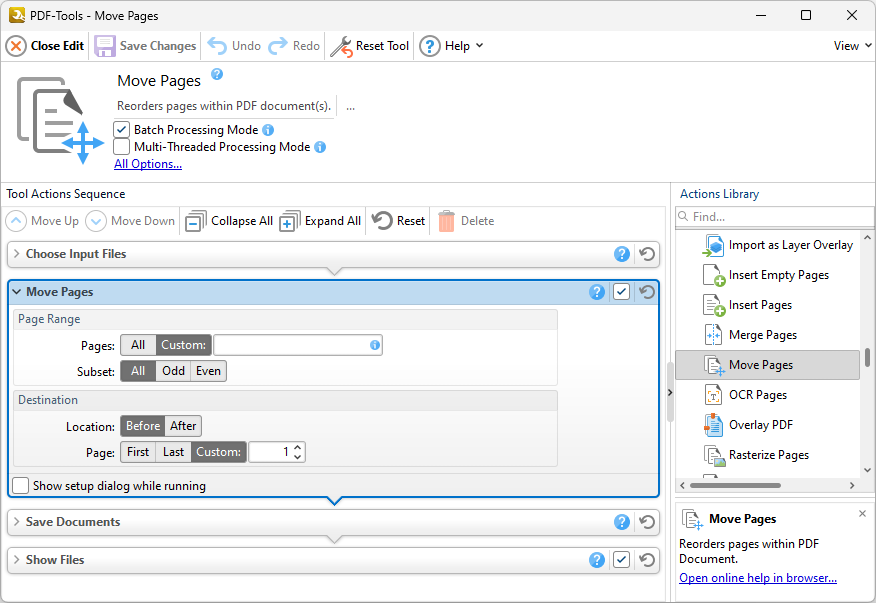
Task: Collapse the Move Pages section
Action: click(17, 292)
